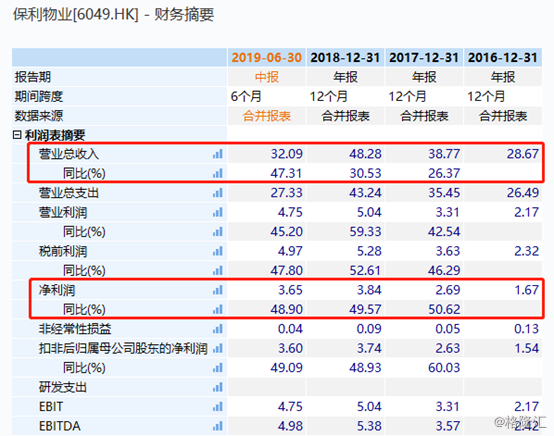Open chart icon for 扣非后归属母公司股东的净利润 row
The width and height of the screenshot is (554, 436).
[218, 348]
